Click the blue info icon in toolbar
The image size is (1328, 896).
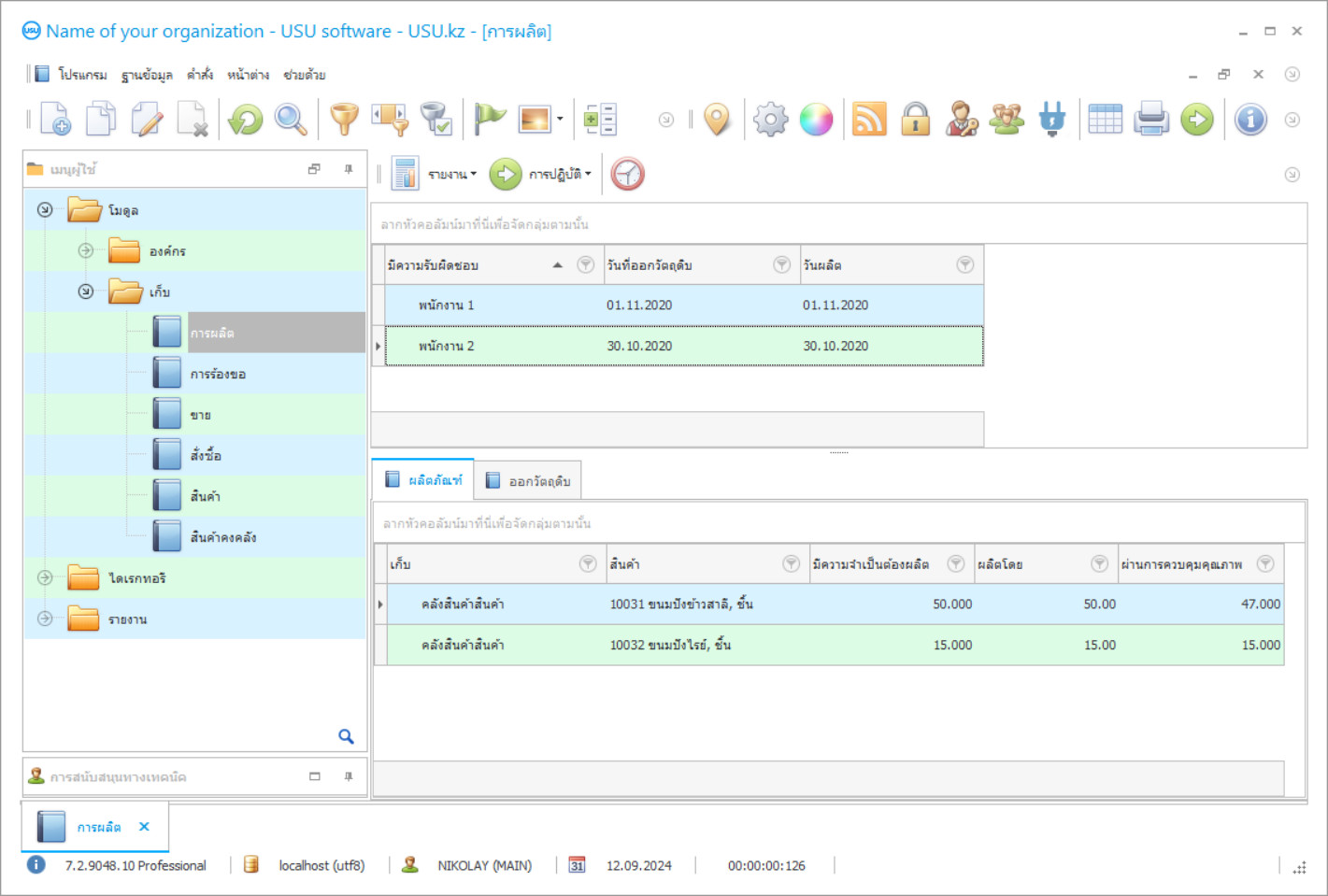[x=1250, y=120]
